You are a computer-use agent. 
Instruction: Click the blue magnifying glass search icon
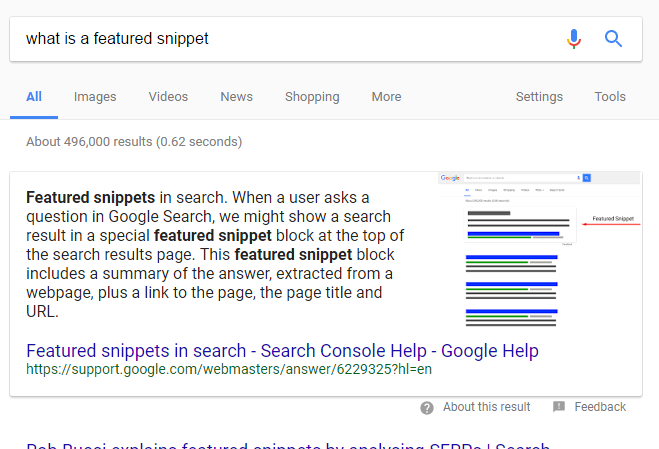613,39
